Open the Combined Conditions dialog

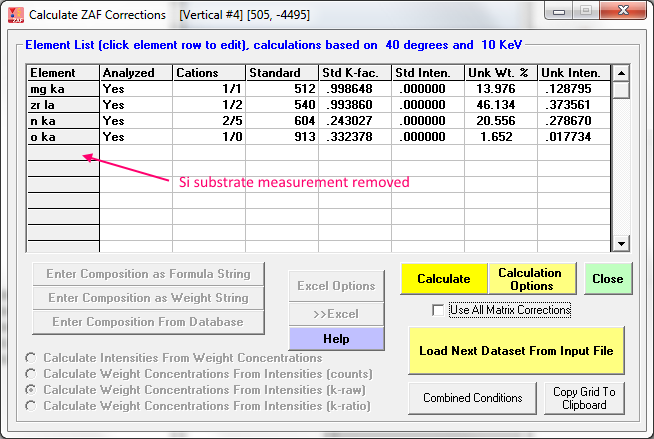472,398
